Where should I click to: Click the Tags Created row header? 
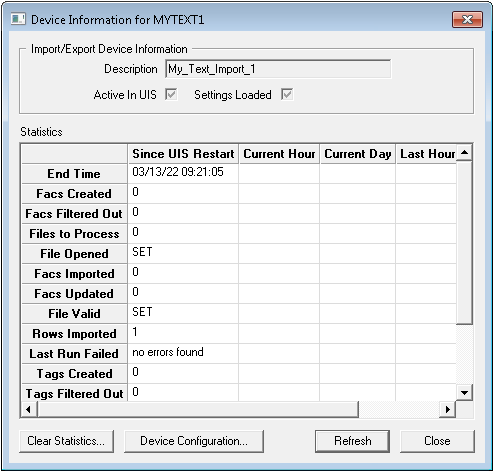tap(74, 374)
